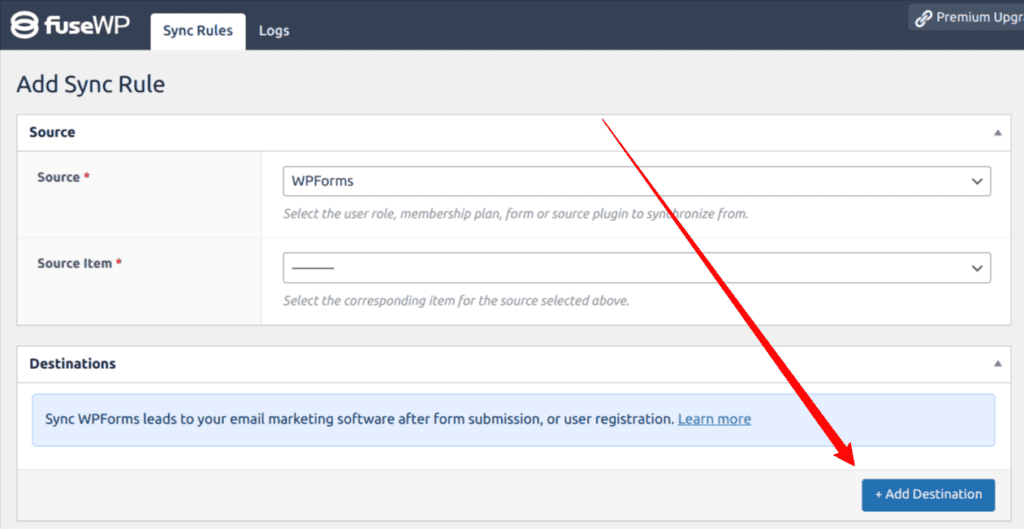1024x529 pixels.
Task: Click the Source field label
Action: (x=63, y=177)
